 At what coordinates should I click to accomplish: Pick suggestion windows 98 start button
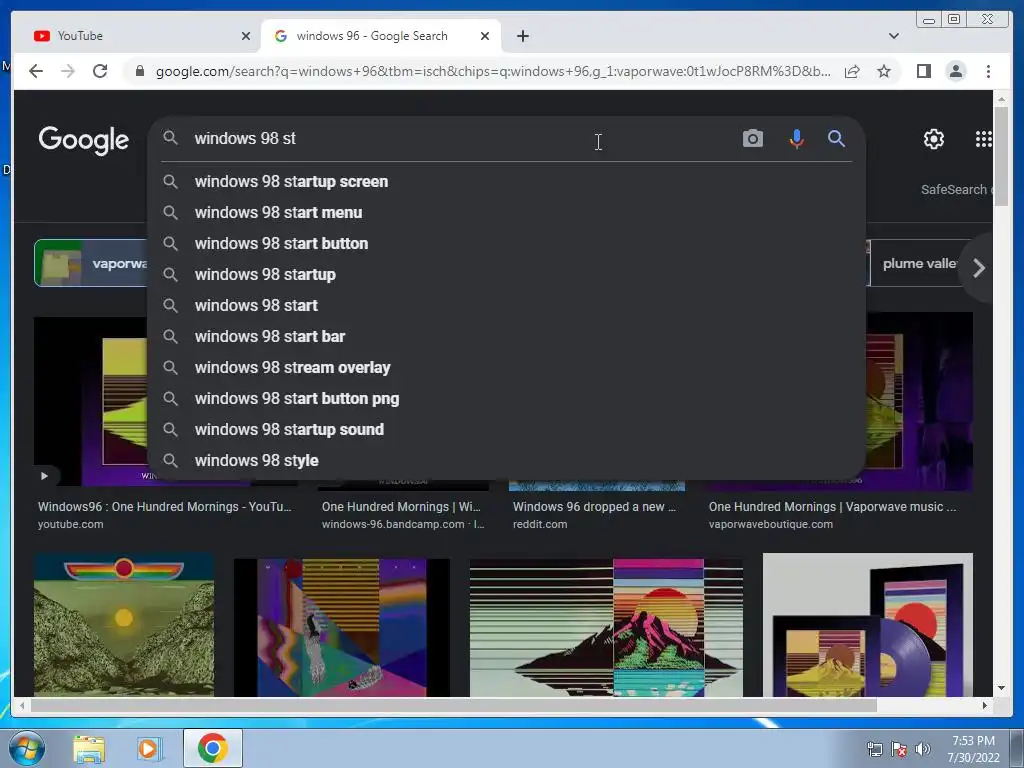[x=506, y=244]
